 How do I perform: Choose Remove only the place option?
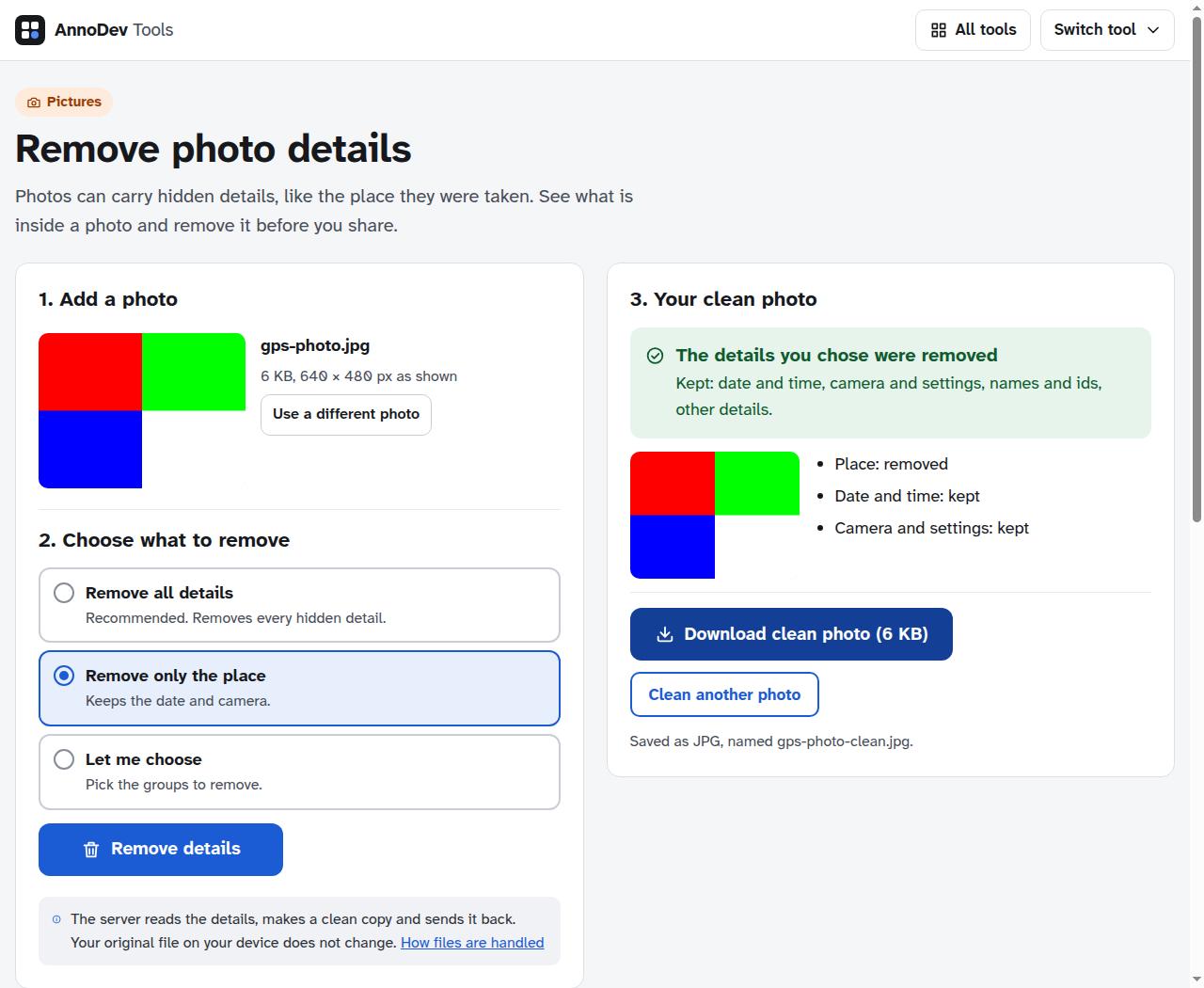click(x=299, y=688)
